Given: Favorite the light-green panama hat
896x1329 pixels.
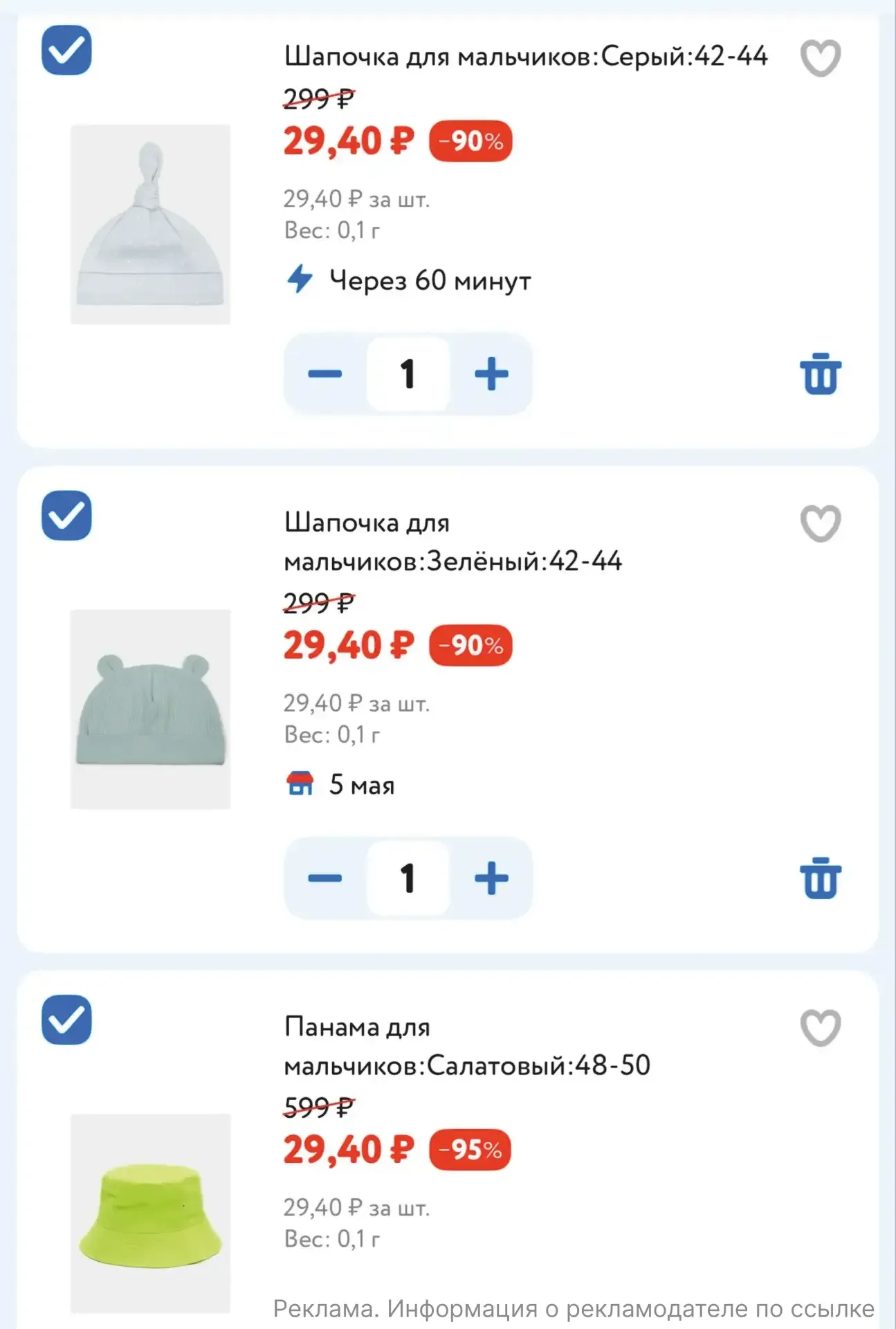Looking at the screenshot, I should click(820, 1028).
